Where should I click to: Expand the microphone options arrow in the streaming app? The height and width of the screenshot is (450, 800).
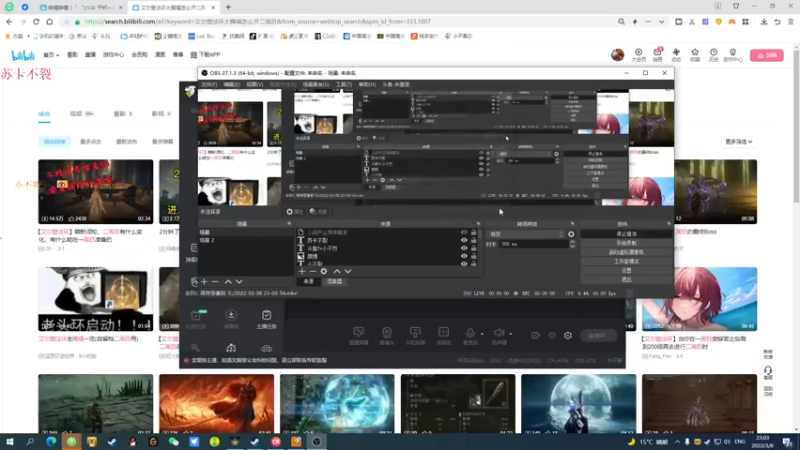[x=482, y=334]
